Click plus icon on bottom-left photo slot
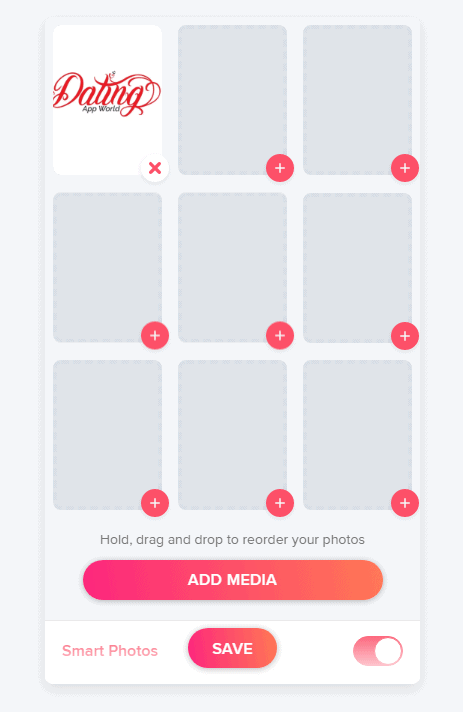 155,503
